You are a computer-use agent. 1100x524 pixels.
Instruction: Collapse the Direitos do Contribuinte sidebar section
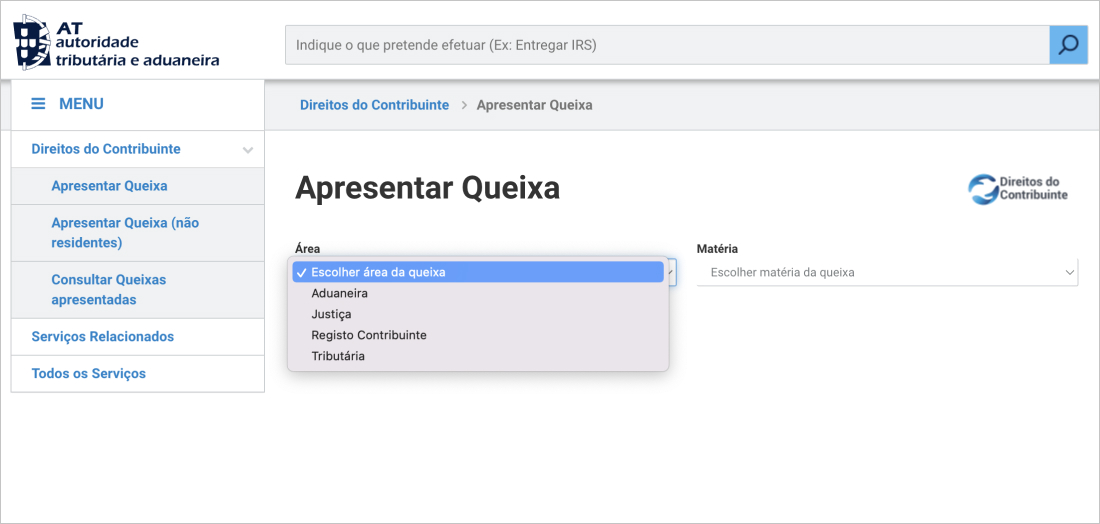click(248, 150)
